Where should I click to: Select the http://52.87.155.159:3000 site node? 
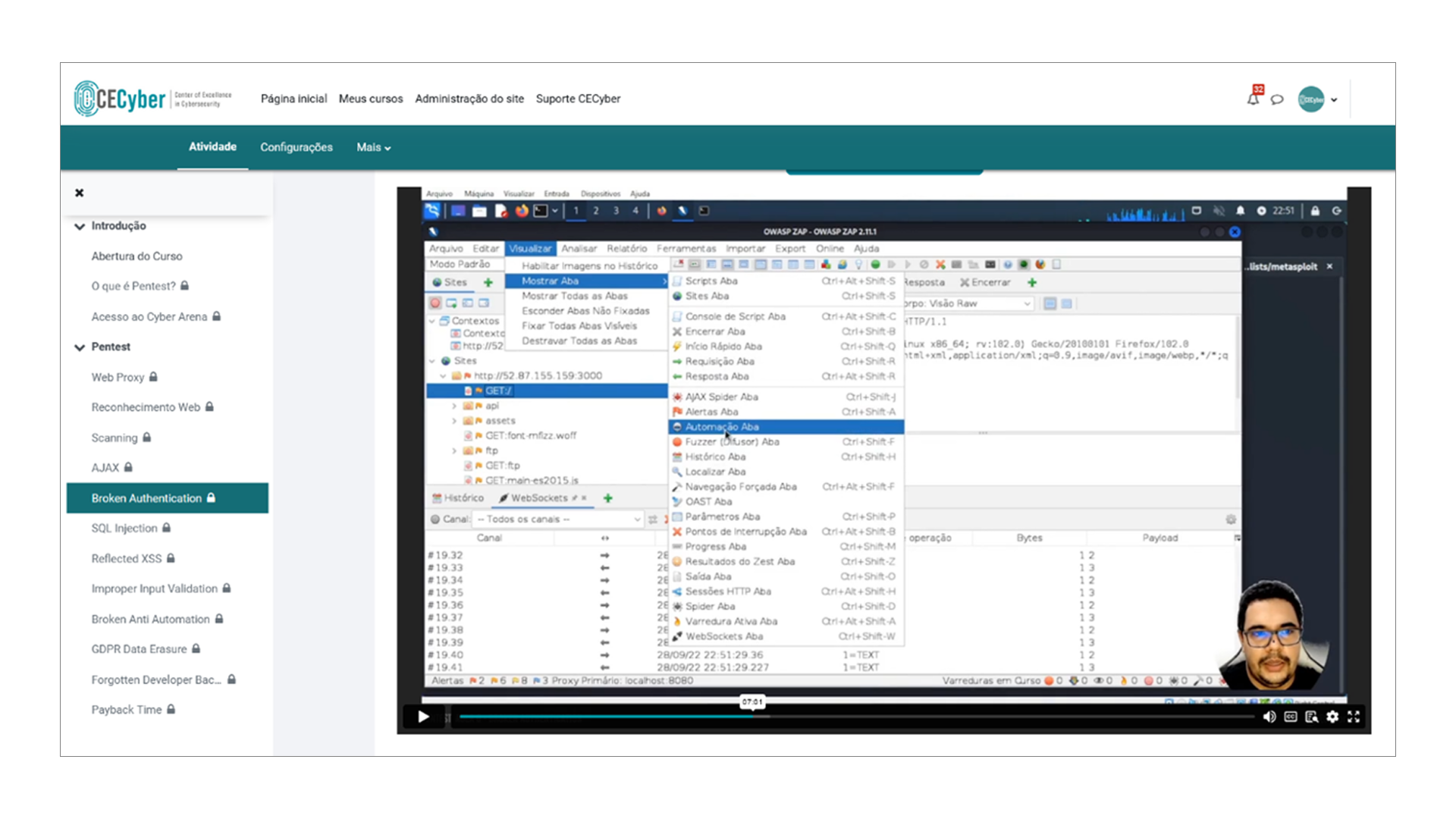pos(538,375)
